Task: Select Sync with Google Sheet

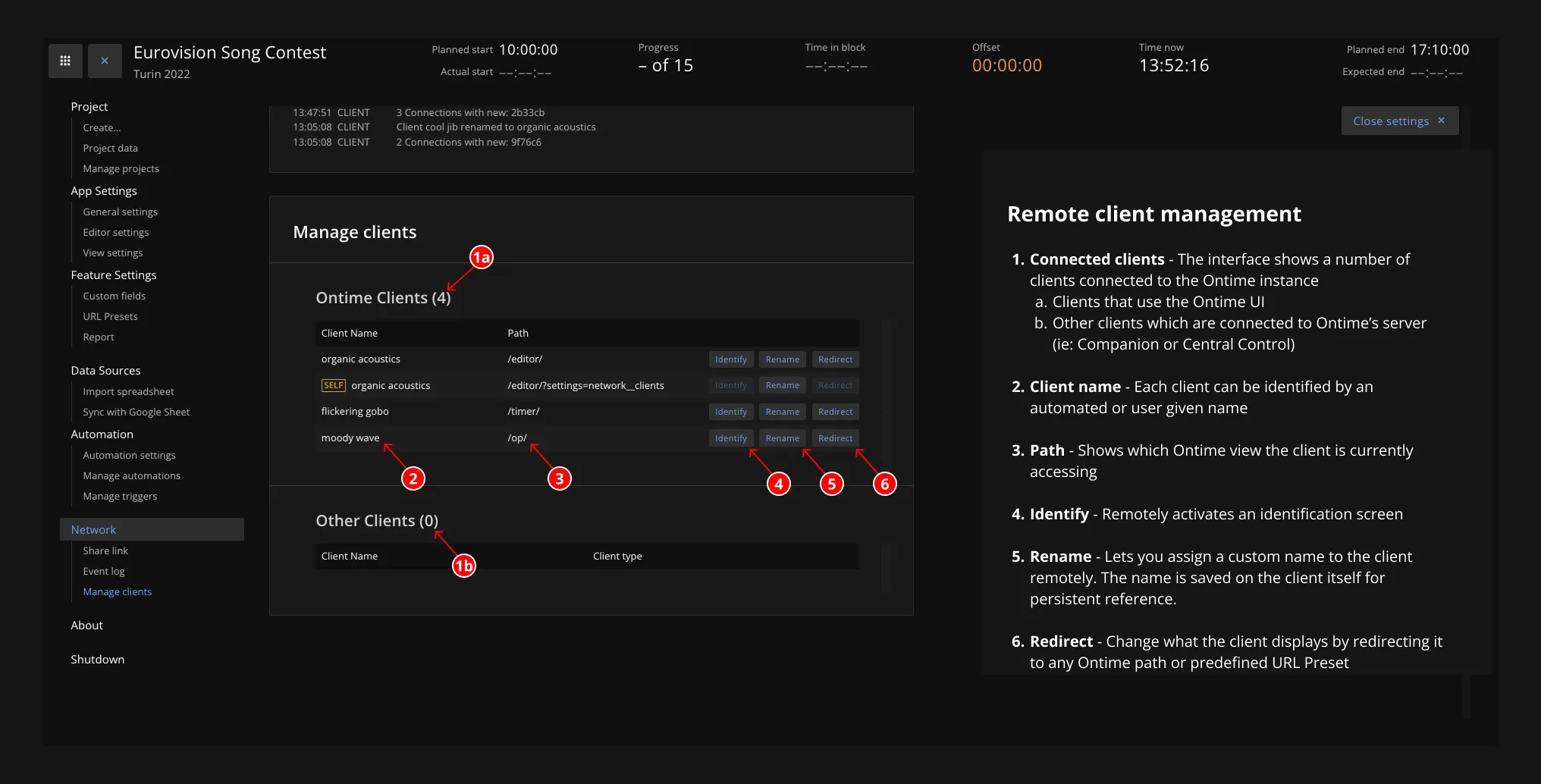Action: pos(136,412)
